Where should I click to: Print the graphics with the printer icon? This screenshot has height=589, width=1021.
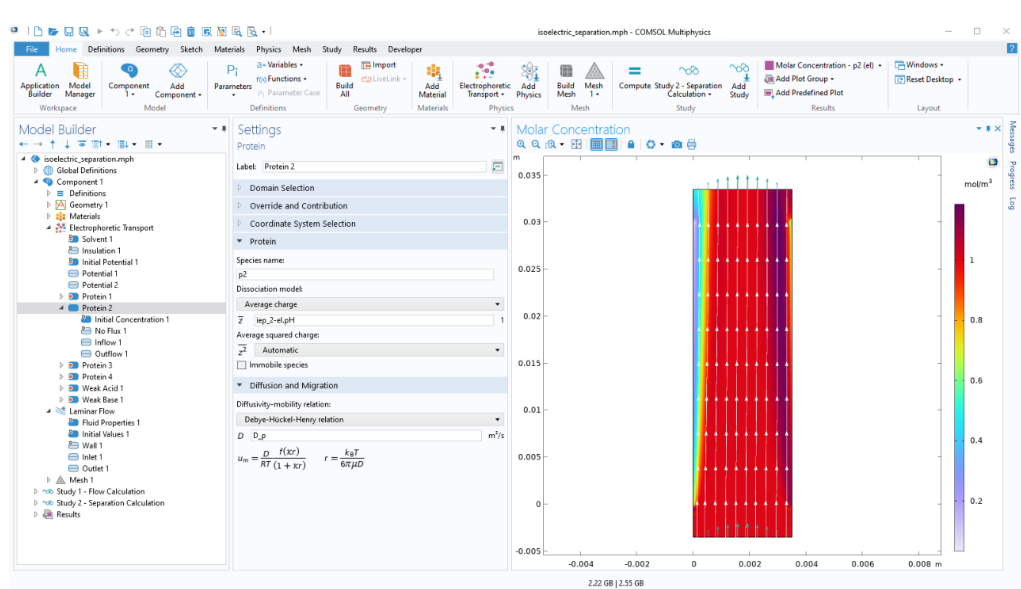coord(692,144)
